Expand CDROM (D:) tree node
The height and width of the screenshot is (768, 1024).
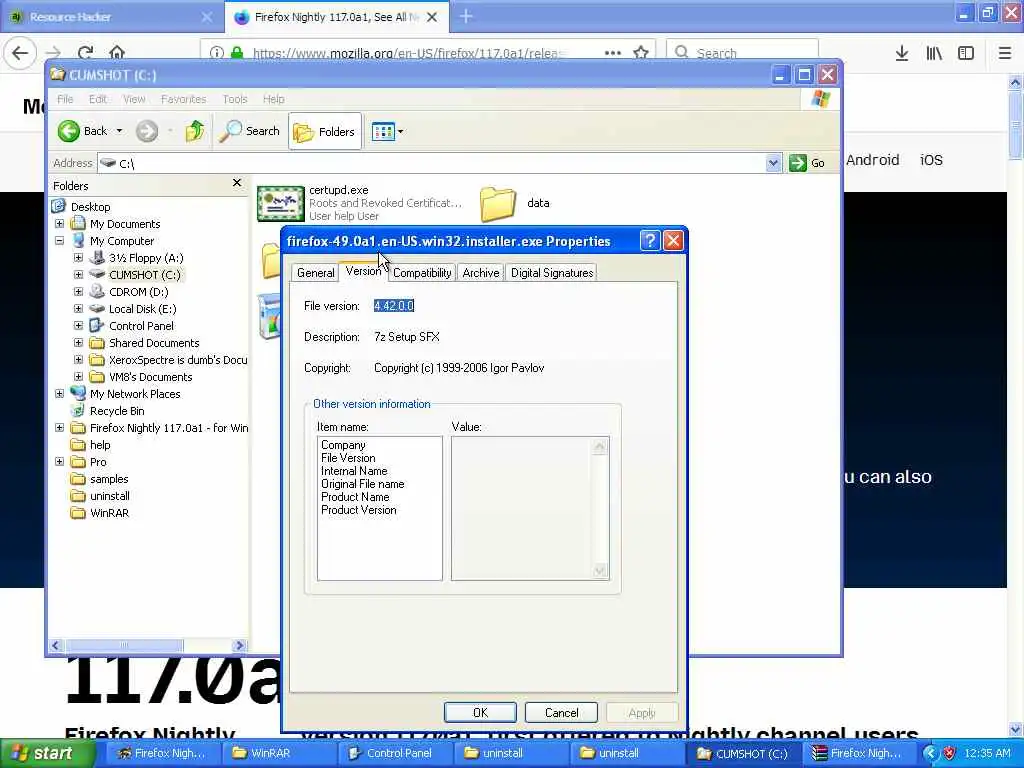(x=78, y=292)
